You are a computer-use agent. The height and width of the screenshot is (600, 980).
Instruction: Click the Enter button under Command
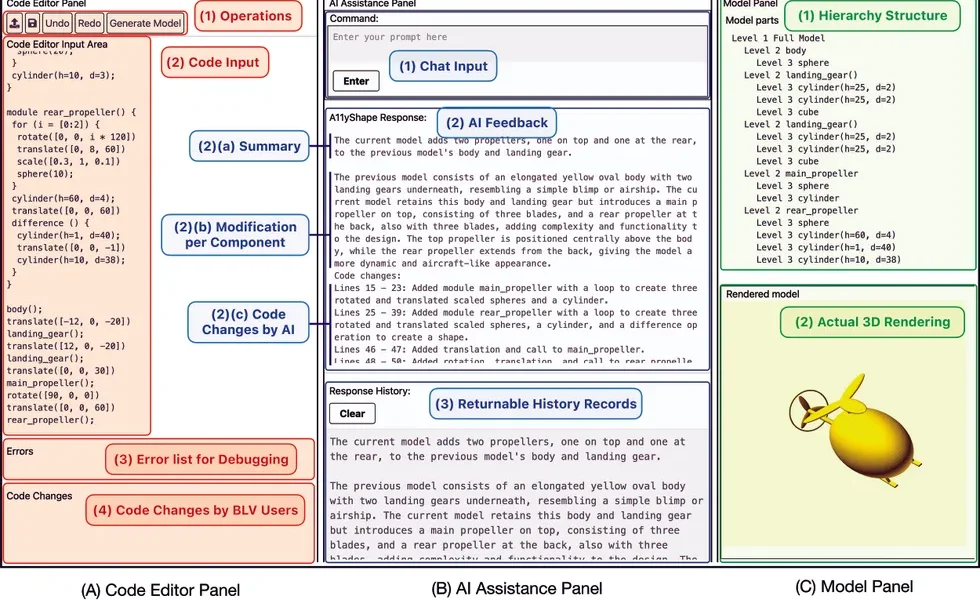click(356, 81)
